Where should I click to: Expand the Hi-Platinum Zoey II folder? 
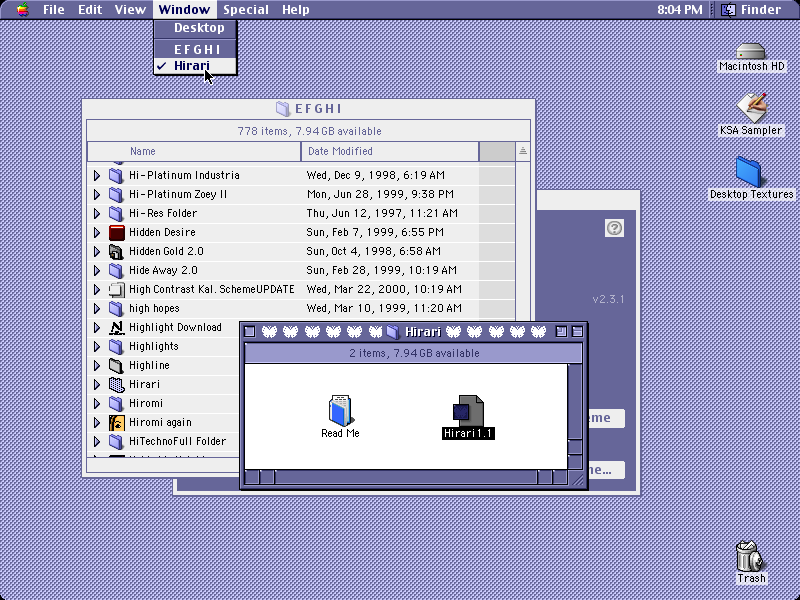point(97,194)
